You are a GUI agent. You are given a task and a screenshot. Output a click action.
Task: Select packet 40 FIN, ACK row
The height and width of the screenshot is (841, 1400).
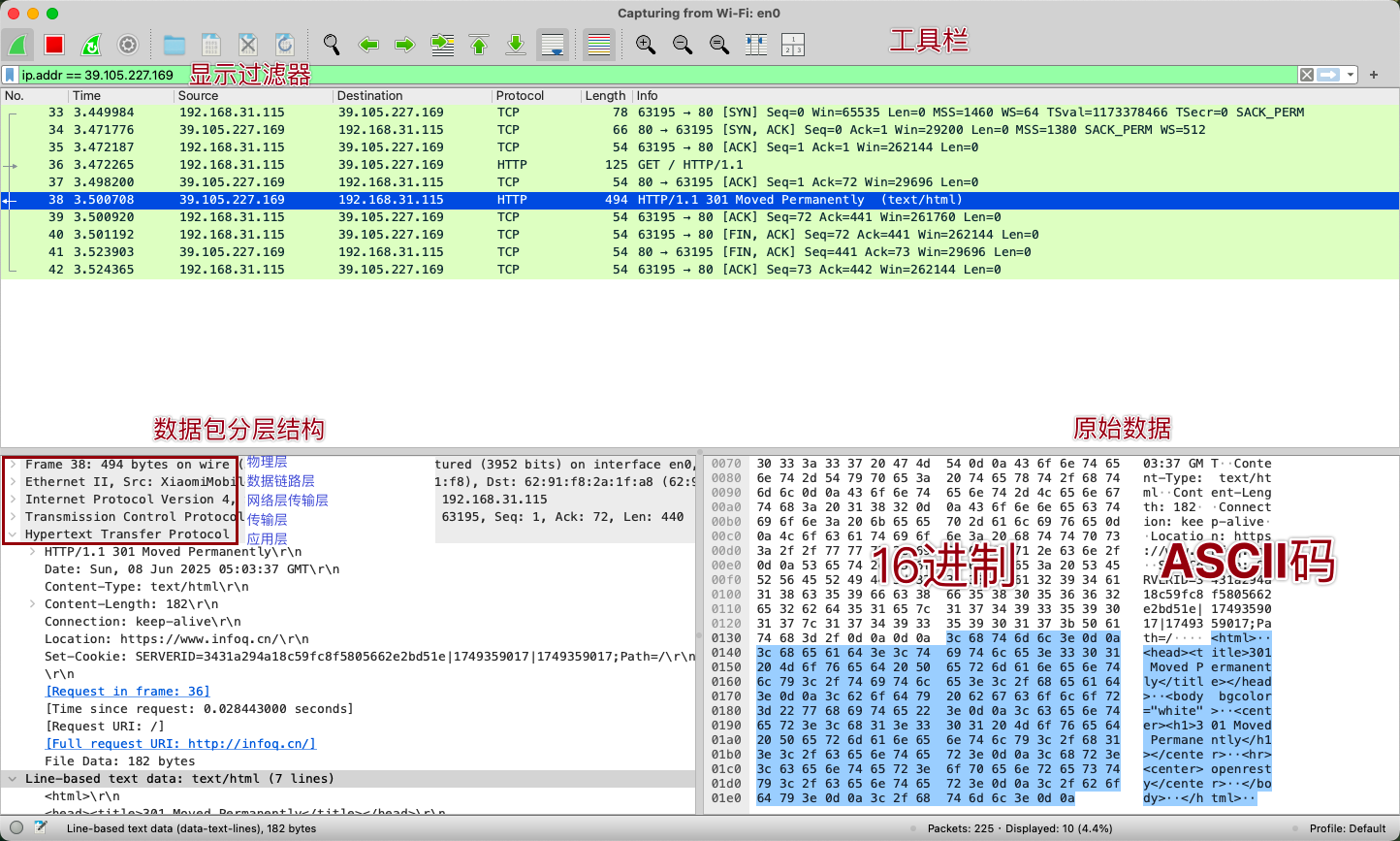click(700, 235)
